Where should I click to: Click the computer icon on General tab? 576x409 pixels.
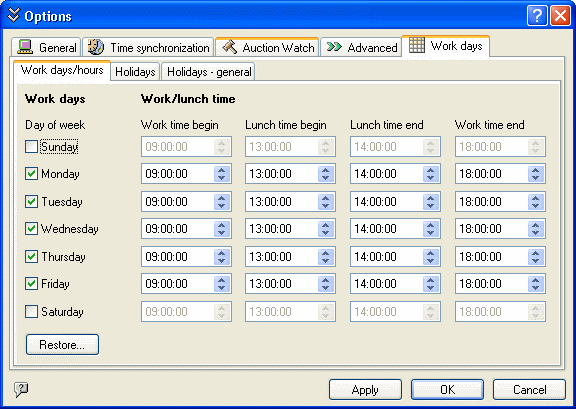coord(25,47)
